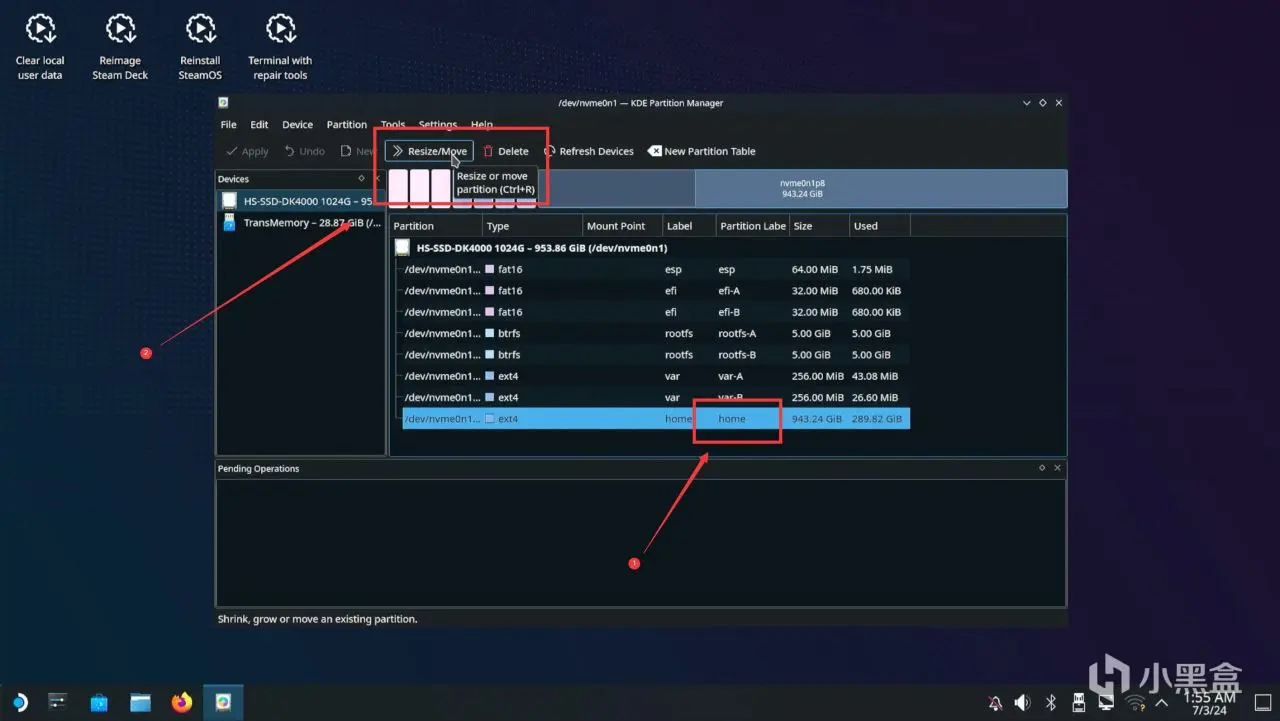Select HS-SSD-DK4000 1024G in Devices list
Image resolution: width=1280 pixels, height=721 pixels.
pyautogui.click(x=301, y=201)
